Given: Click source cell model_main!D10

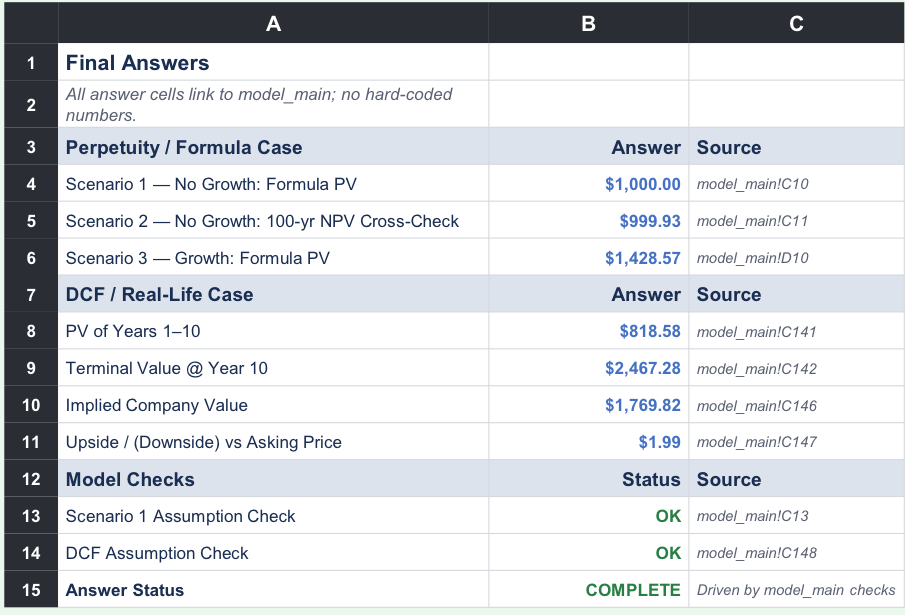Looking at the screenshot, I should 796,258.
